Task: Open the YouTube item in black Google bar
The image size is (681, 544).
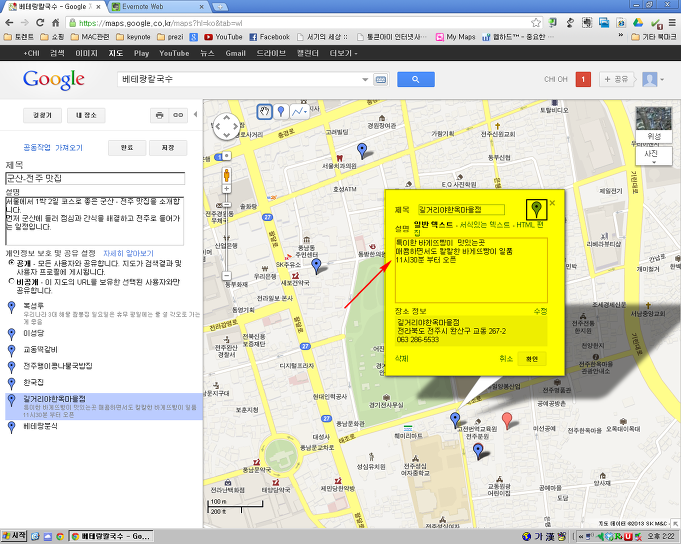Action: click(174, 53)
